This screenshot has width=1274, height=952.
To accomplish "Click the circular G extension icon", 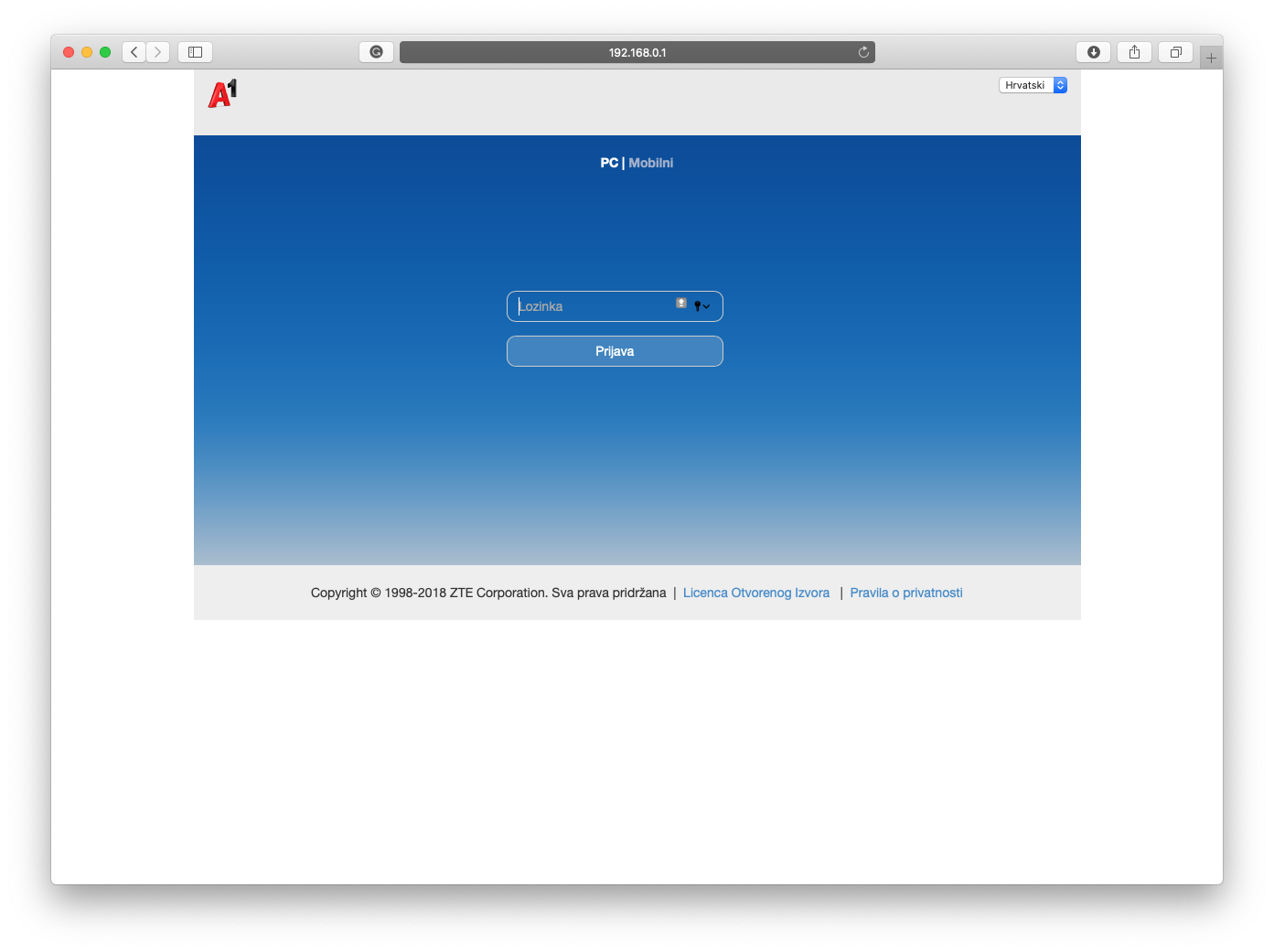I will click(x=376, y=52).
